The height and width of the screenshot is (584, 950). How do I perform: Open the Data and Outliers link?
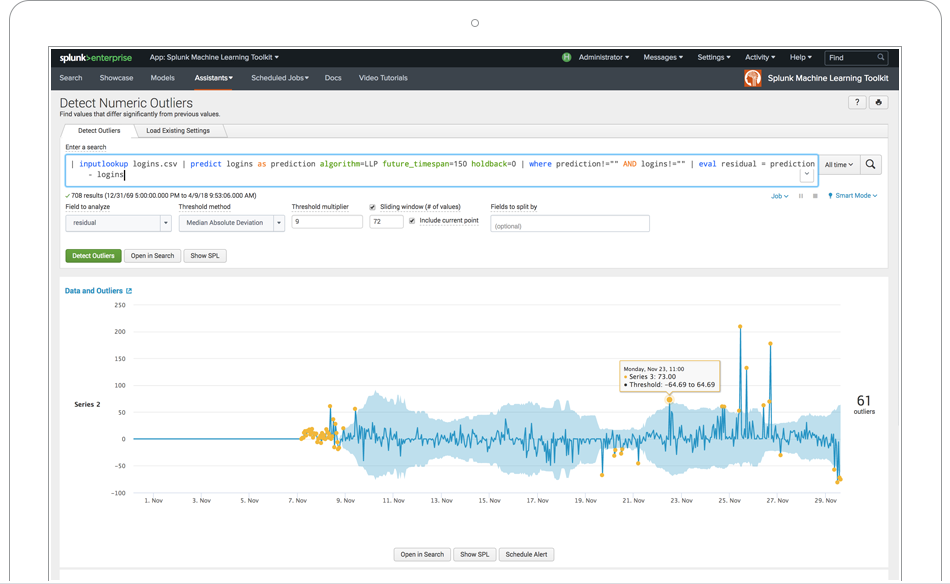click(x=93, y=290)
